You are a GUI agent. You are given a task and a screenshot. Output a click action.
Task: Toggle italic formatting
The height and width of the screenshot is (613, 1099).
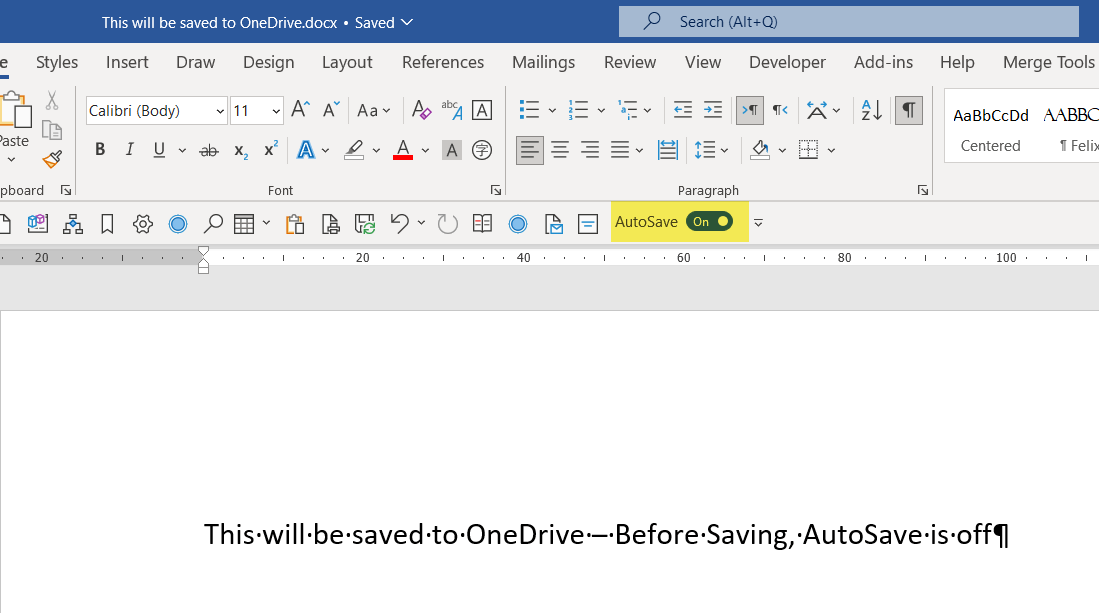click(130, 150)
